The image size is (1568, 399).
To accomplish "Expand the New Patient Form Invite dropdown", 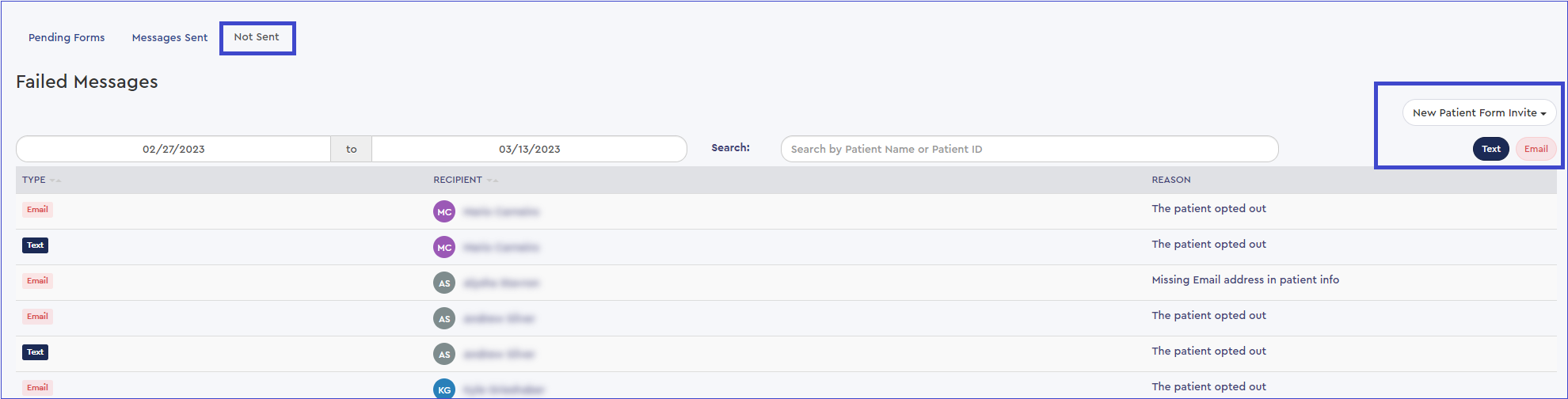I will [1479, 113].
